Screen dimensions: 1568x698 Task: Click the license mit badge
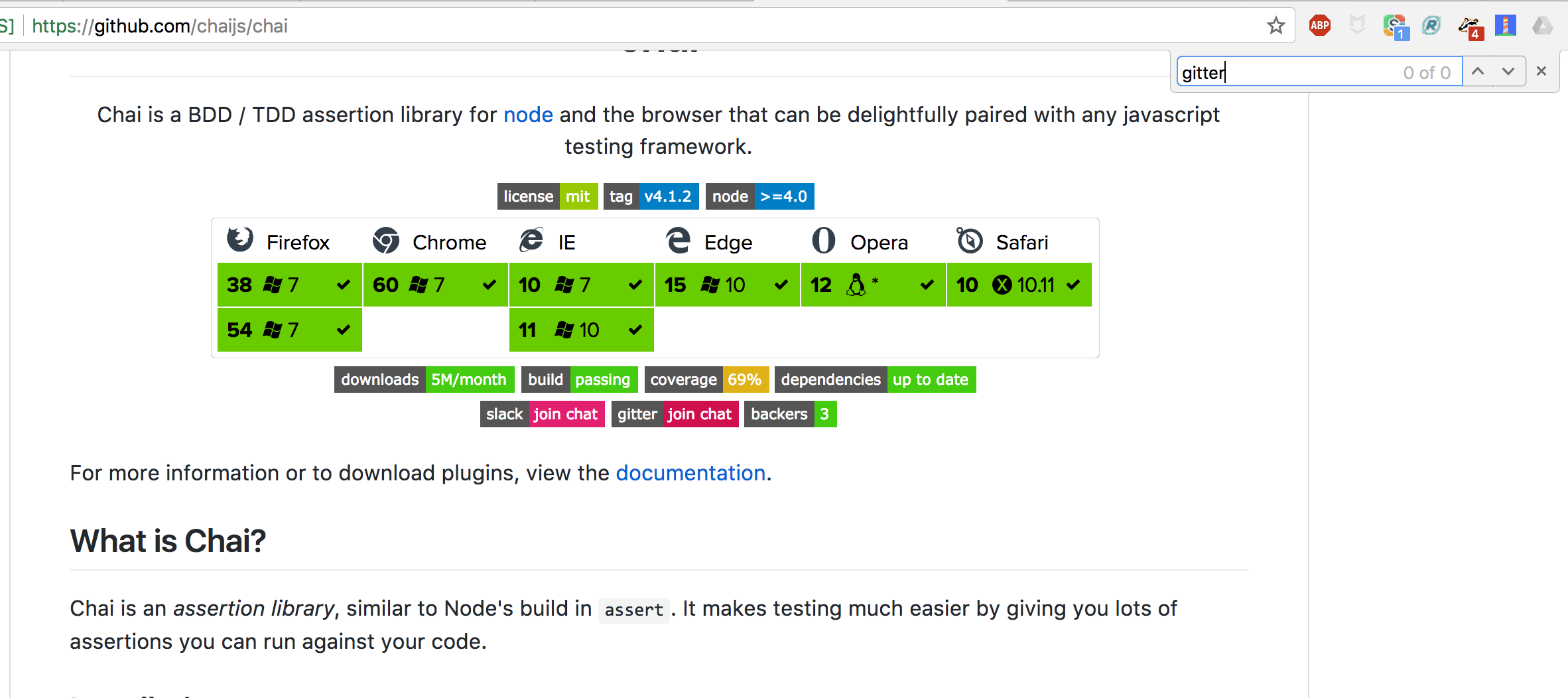tap(547, 196)
